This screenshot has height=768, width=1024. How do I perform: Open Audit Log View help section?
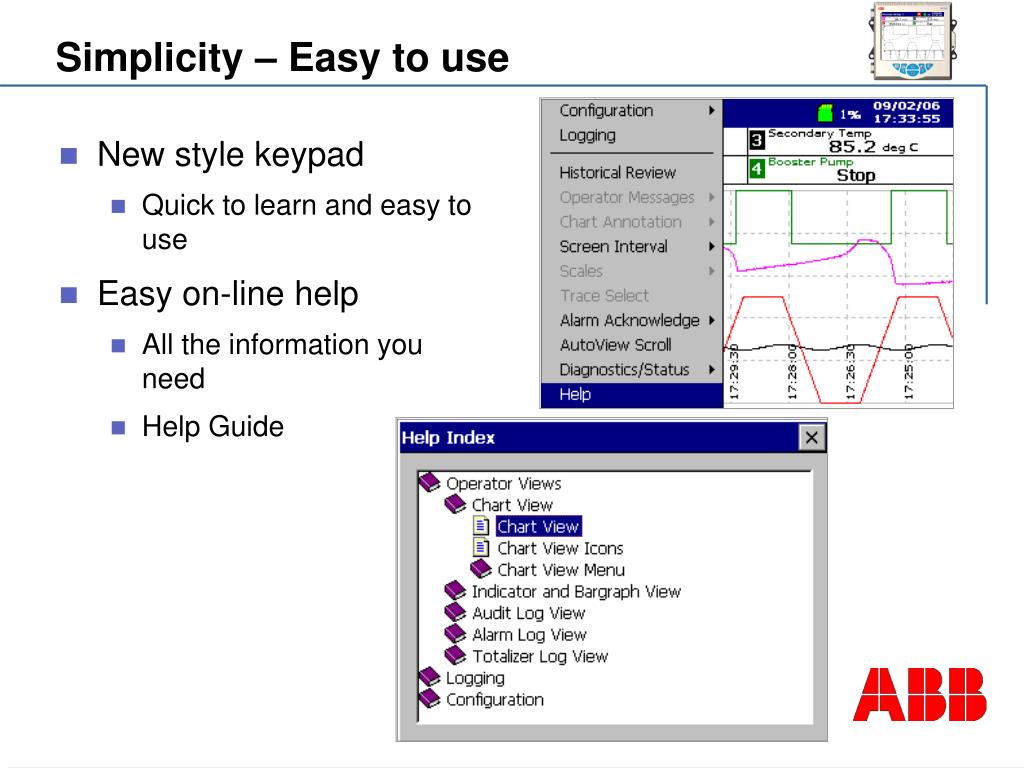pyautogui.click(x=528, y=613)
